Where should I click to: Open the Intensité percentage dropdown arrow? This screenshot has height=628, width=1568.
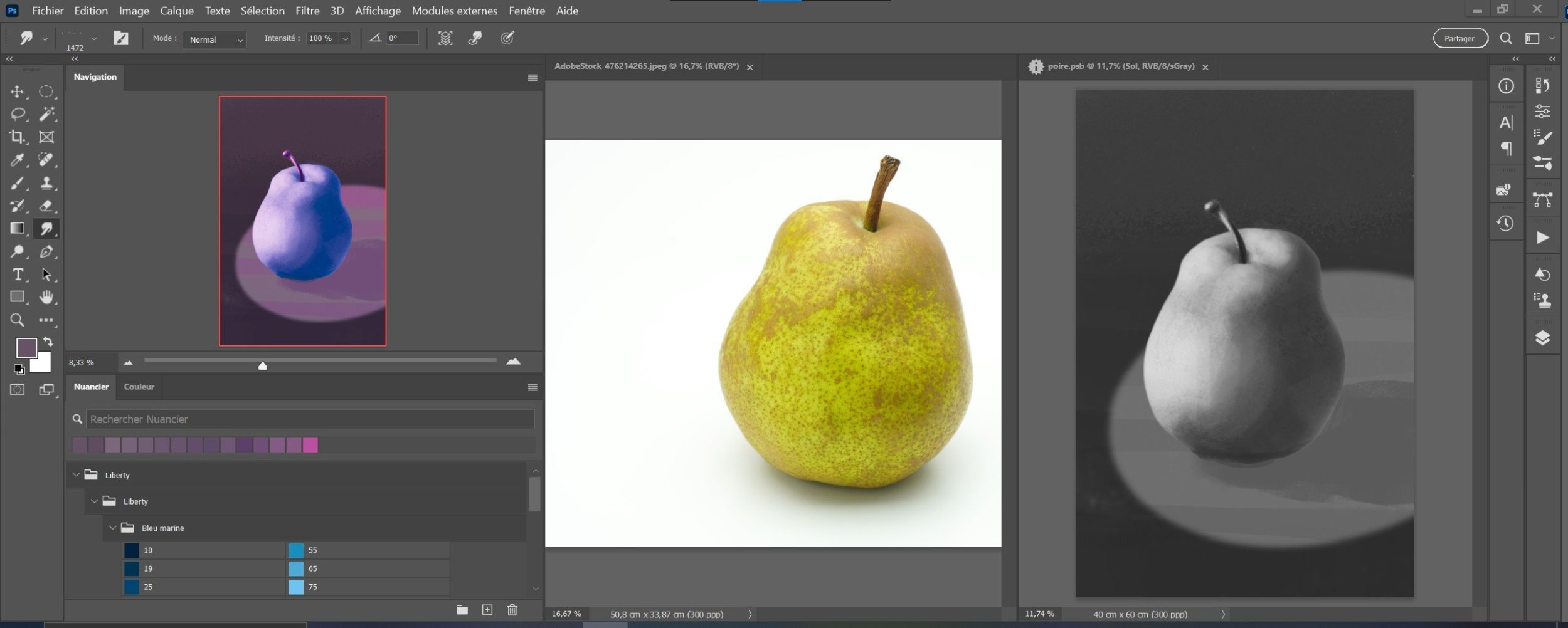tap(345, 39)
